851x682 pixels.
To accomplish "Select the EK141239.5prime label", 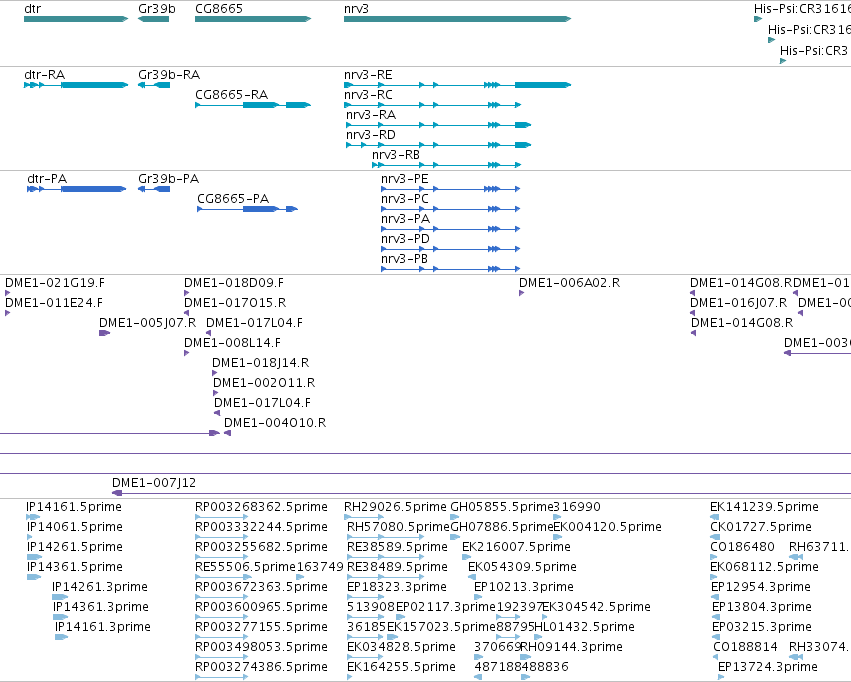I will coord(764,507).
